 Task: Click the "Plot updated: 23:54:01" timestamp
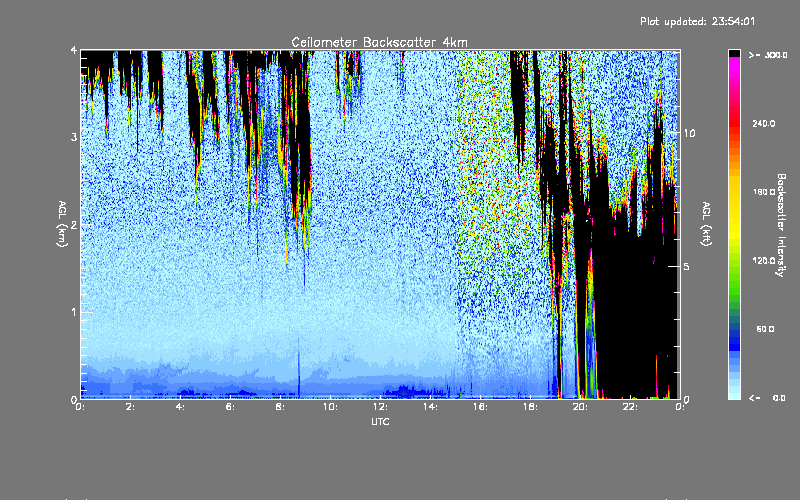(x=697, y=21)
